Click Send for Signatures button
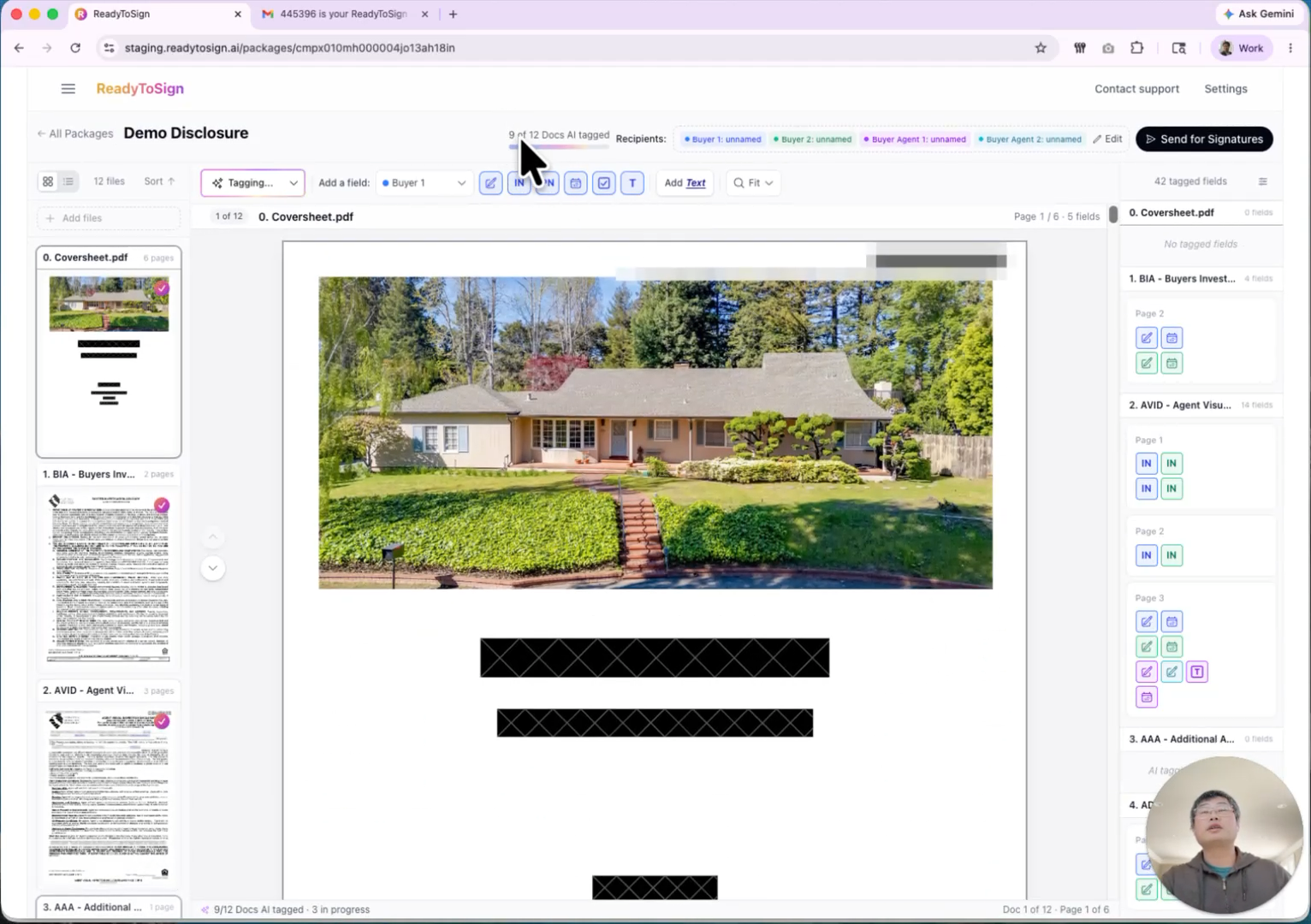The image size is (1311, 924). pos(1204,139)
